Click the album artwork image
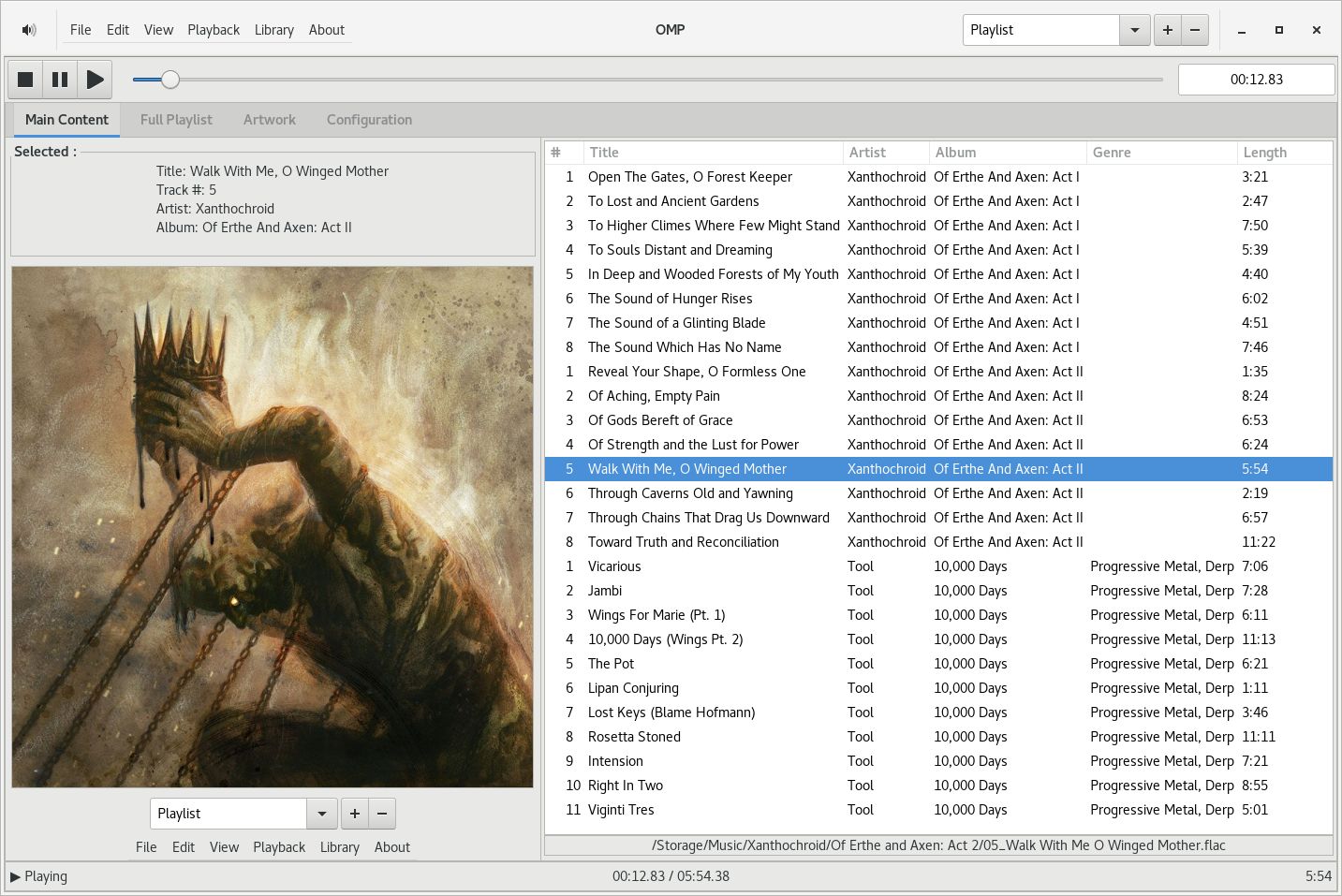1342x896 pixels. 273,527
